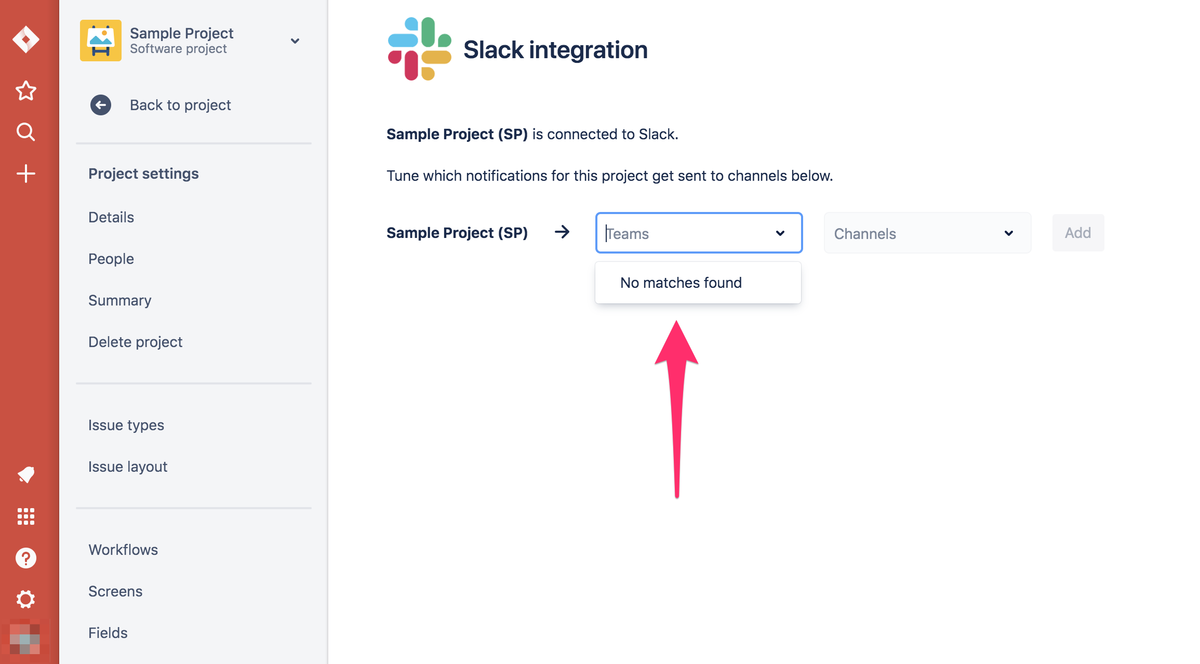Open the Help question mark icon
The height and width of the screenshot is (664, 1200).
tap(26, 558)
